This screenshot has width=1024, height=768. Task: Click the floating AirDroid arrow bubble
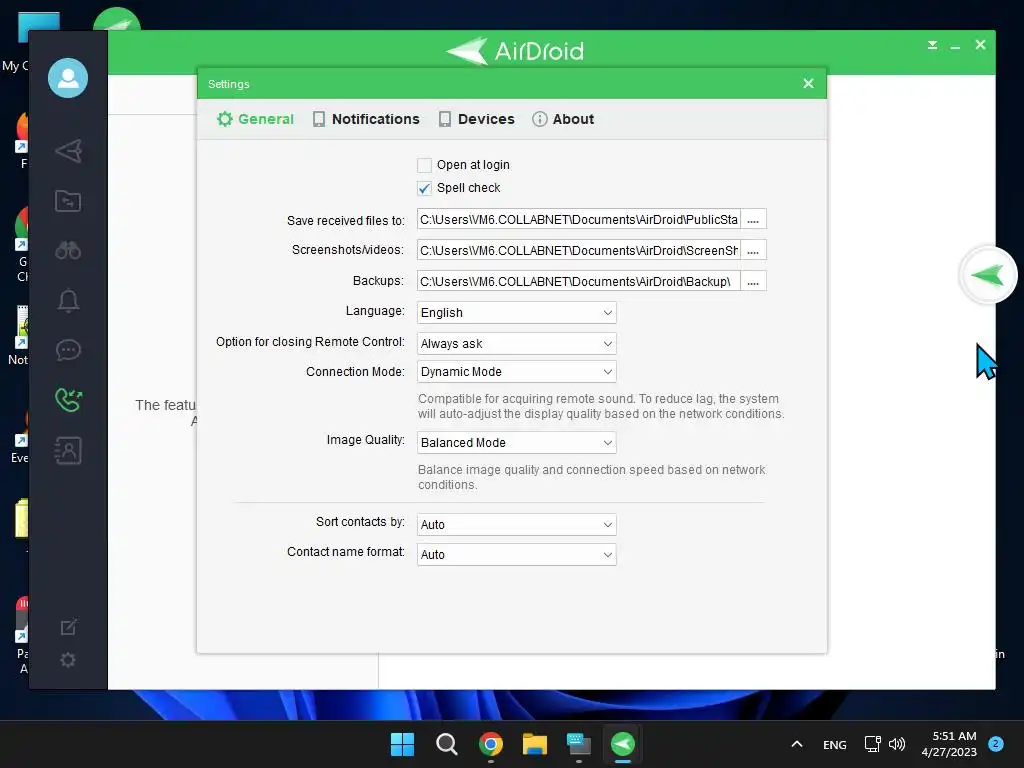[x=987, y=275]
